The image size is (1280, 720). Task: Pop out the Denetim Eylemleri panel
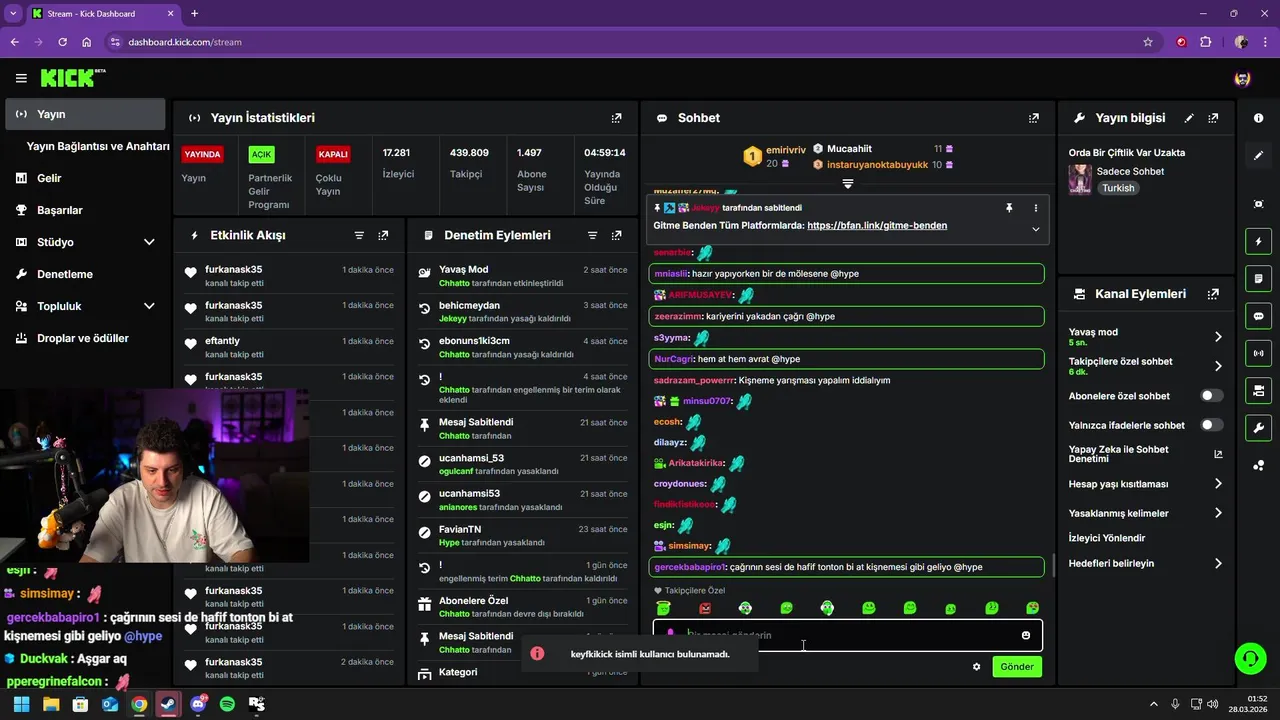[616, 236]
